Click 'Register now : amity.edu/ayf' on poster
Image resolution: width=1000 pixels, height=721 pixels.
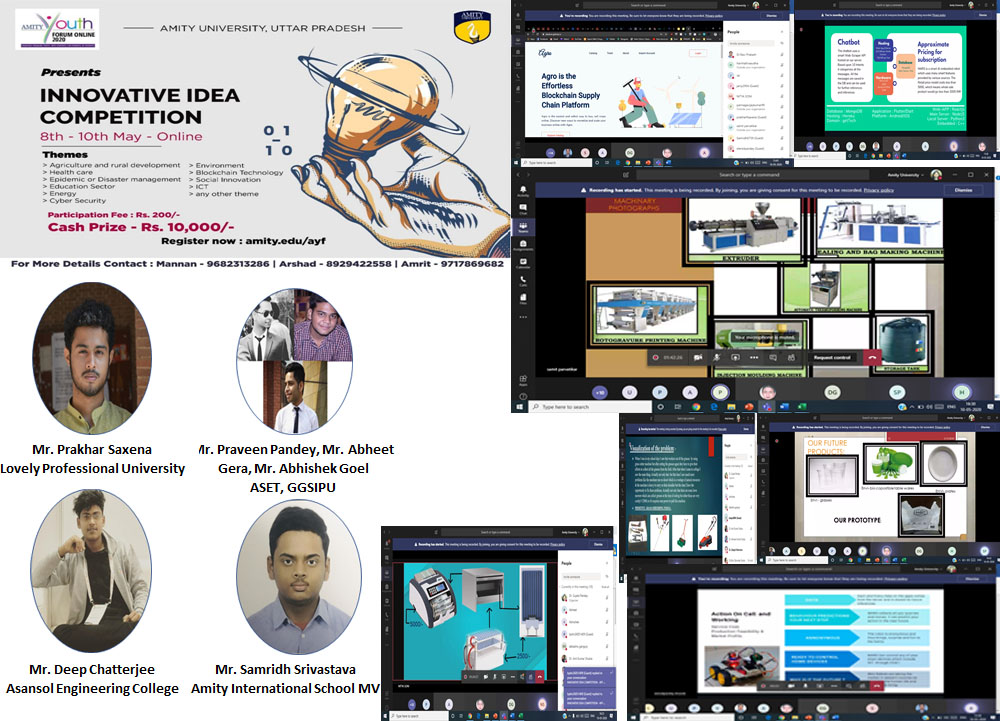tap(243, 241)
